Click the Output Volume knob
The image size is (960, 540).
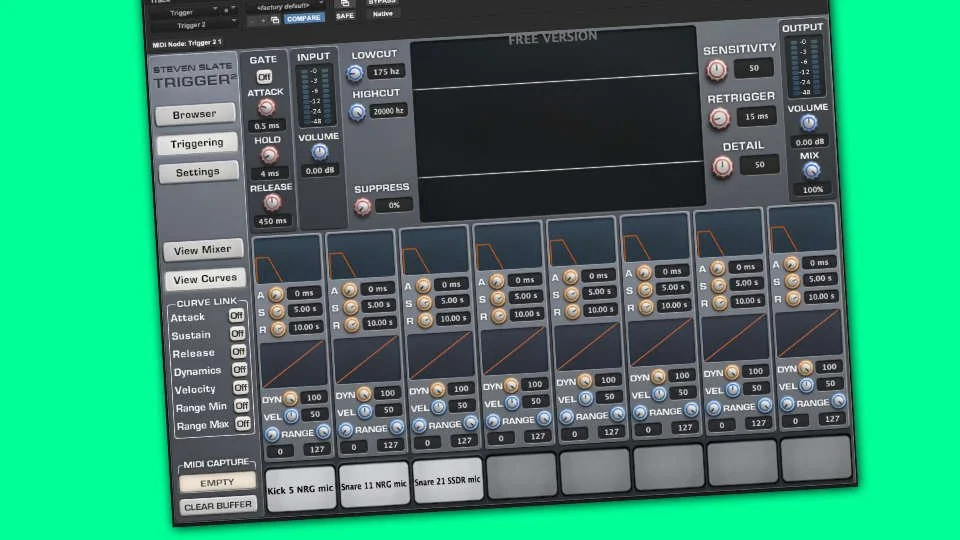(x=809, y=123)
